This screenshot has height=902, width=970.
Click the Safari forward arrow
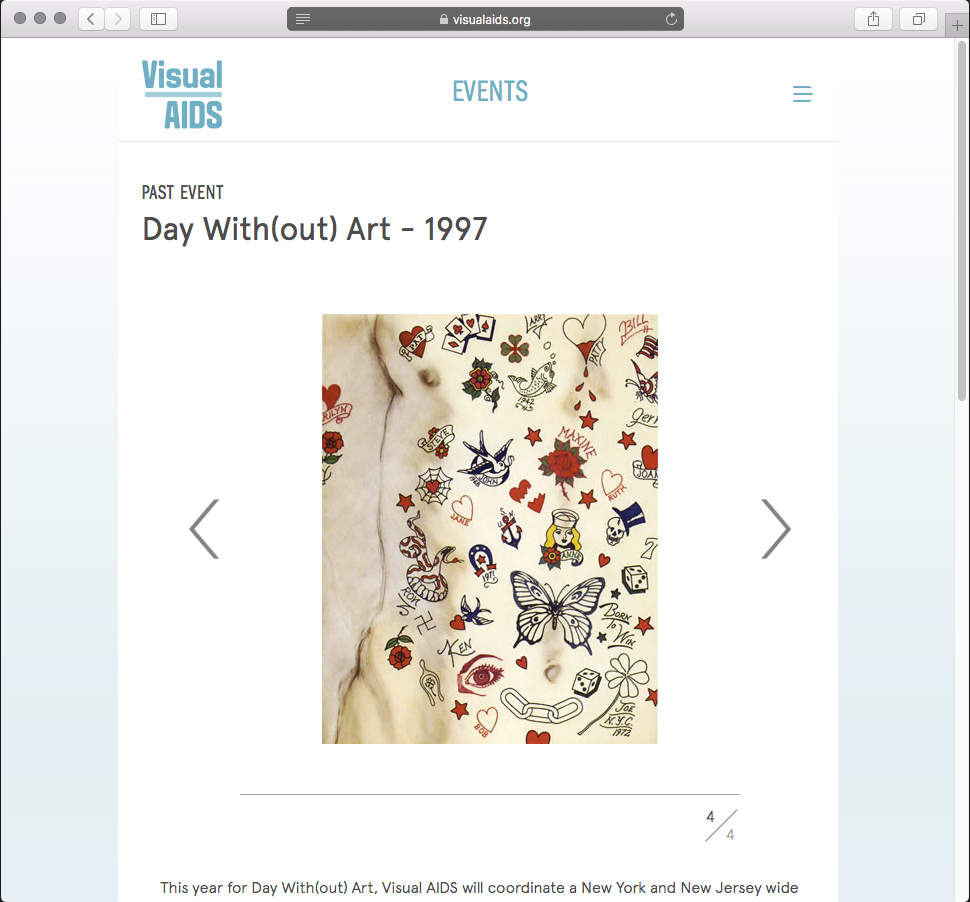coord(118,19)
